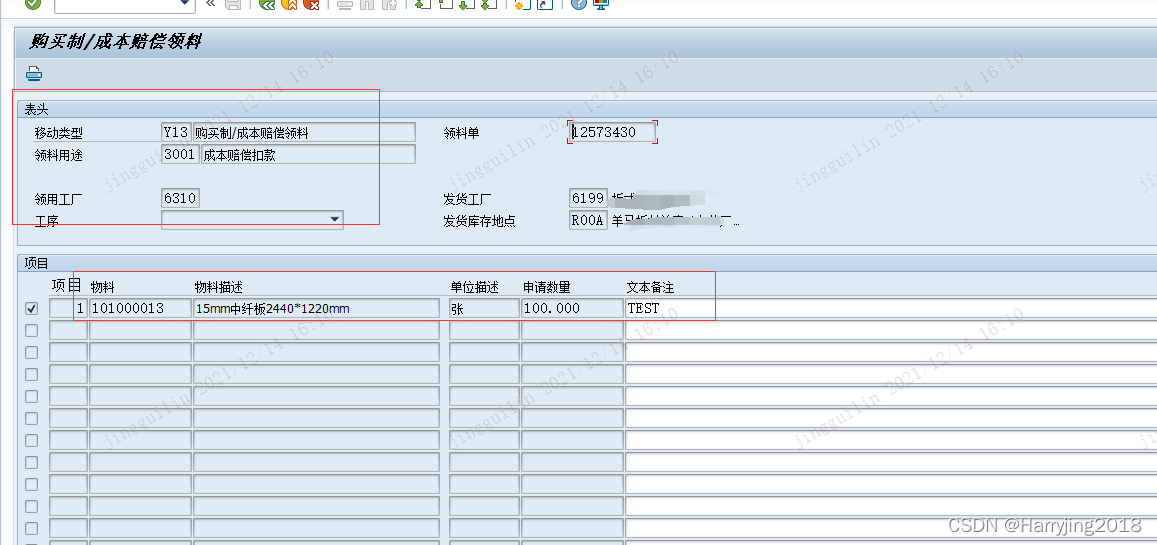The width and height of the screenshot is (1157, 545).
Task: Open the command field dropdown arrow
Action: (x=185, y=4)
